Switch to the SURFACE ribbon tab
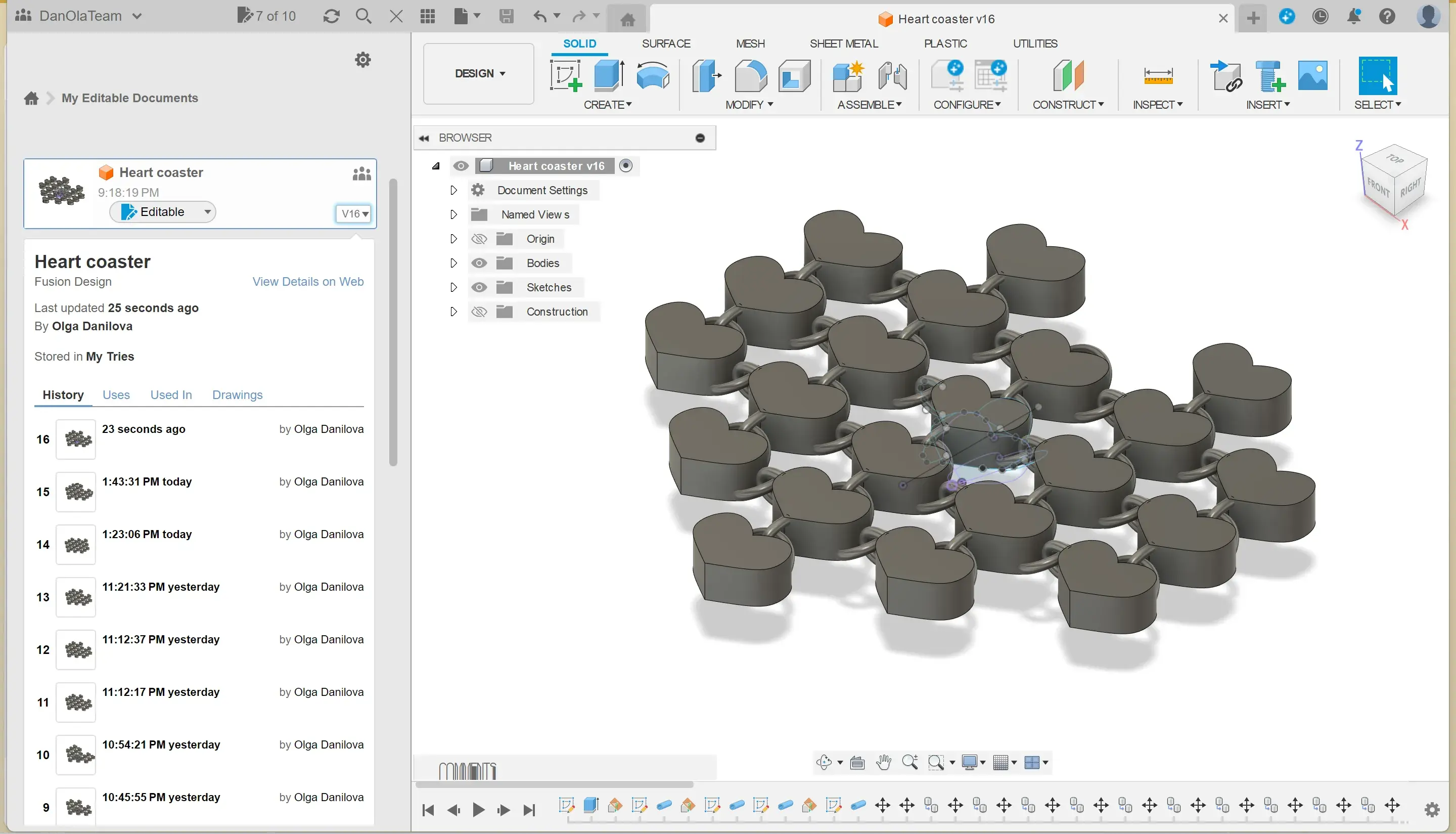This screenshot has height=834, width=1456. [x=665, y=43]
